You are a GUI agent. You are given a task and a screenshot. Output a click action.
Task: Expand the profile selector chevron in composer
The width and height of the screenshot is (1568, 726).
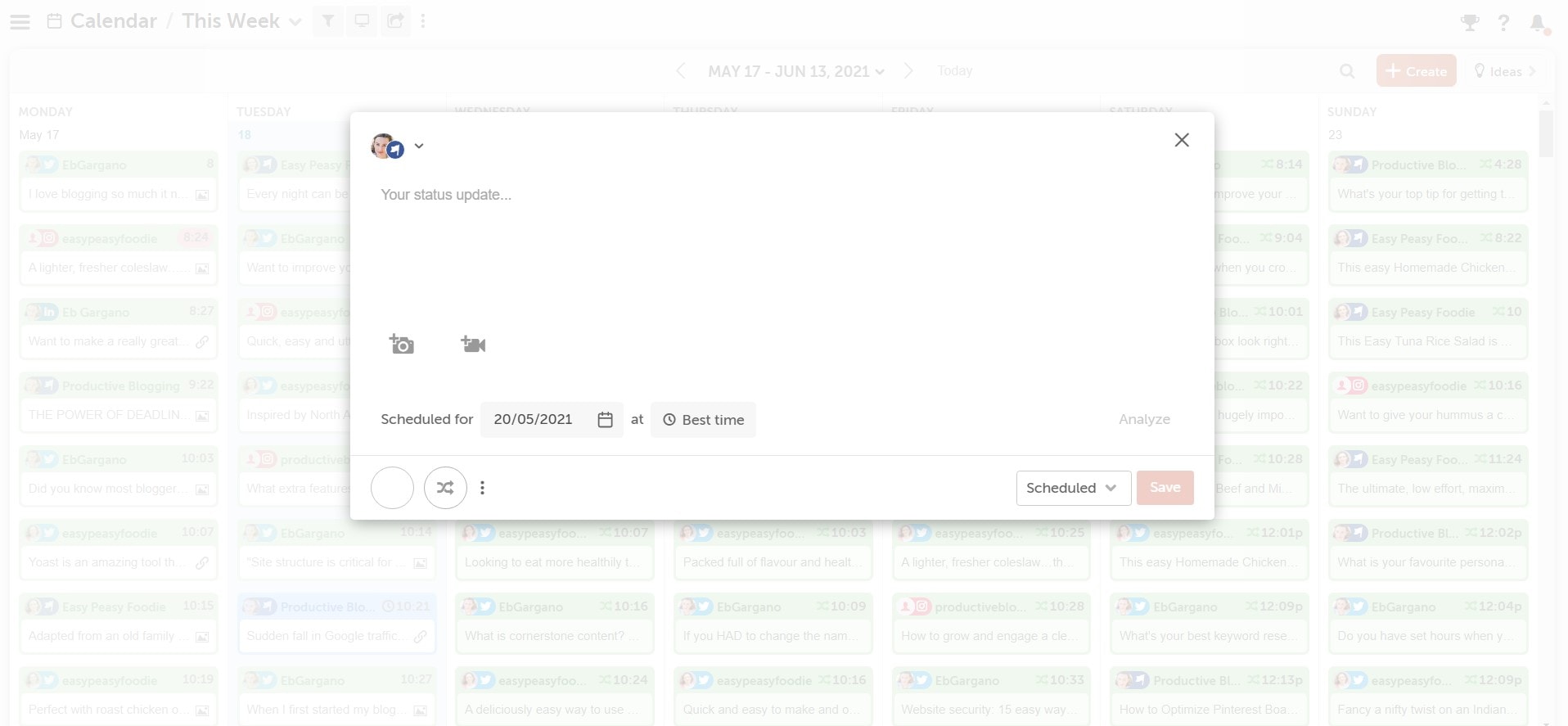(x=419, y=147)
